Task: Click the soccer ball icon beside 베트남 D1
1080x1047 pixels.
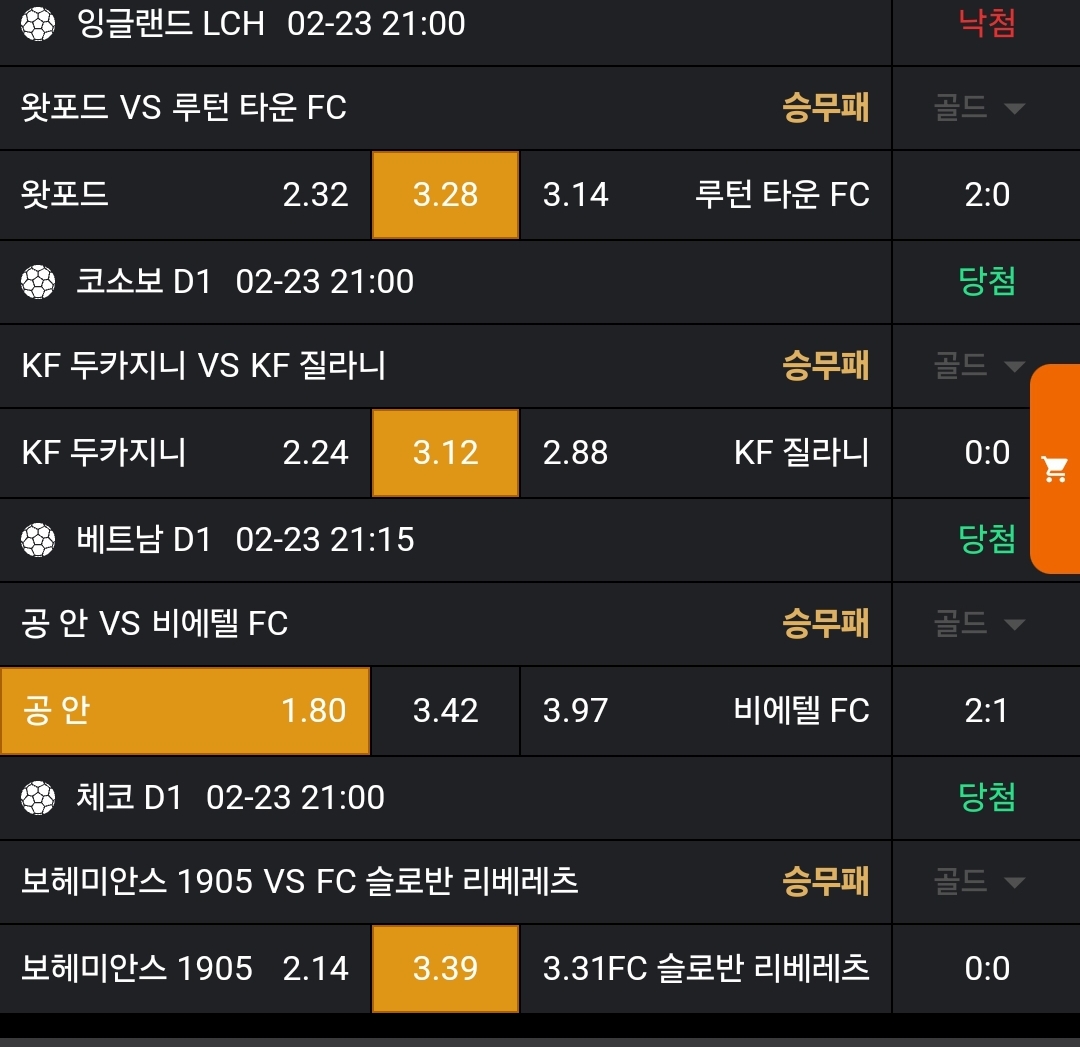Action: (38, 540)
